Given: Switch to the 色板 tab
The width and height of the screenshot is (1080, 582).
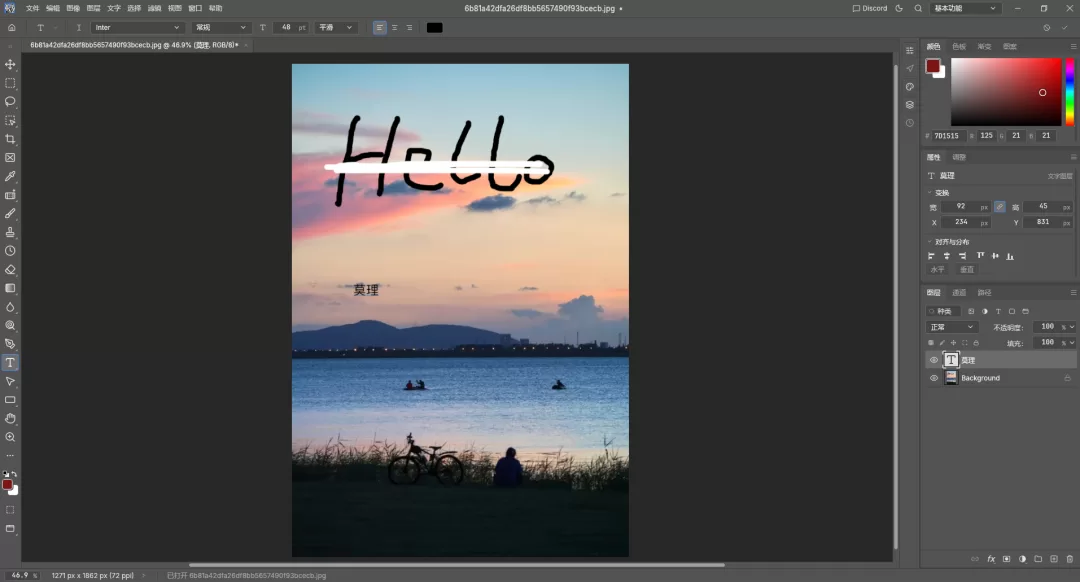Looking at the screenshot, I should point(959,47).
